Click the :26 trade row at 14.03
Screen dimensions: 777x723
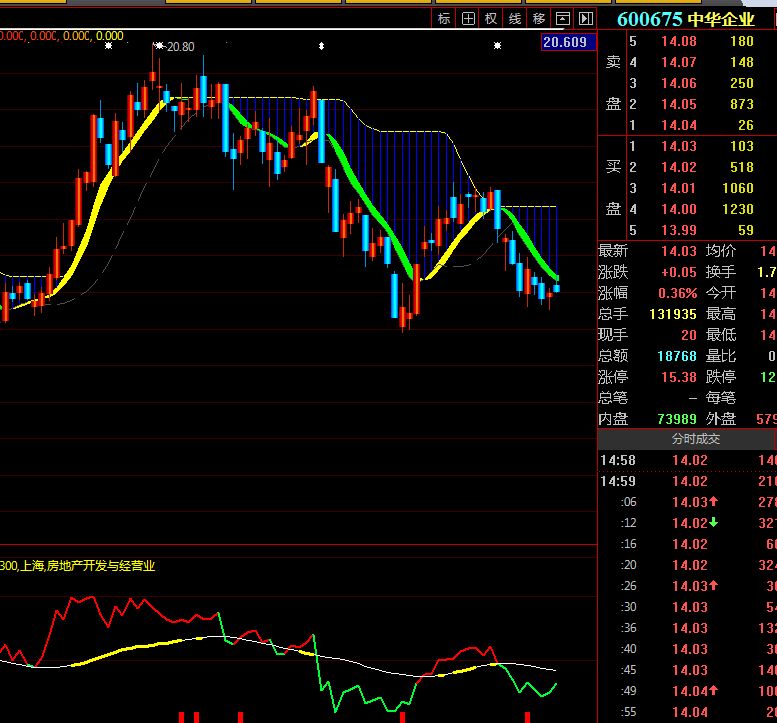click(x=687, y=586)
